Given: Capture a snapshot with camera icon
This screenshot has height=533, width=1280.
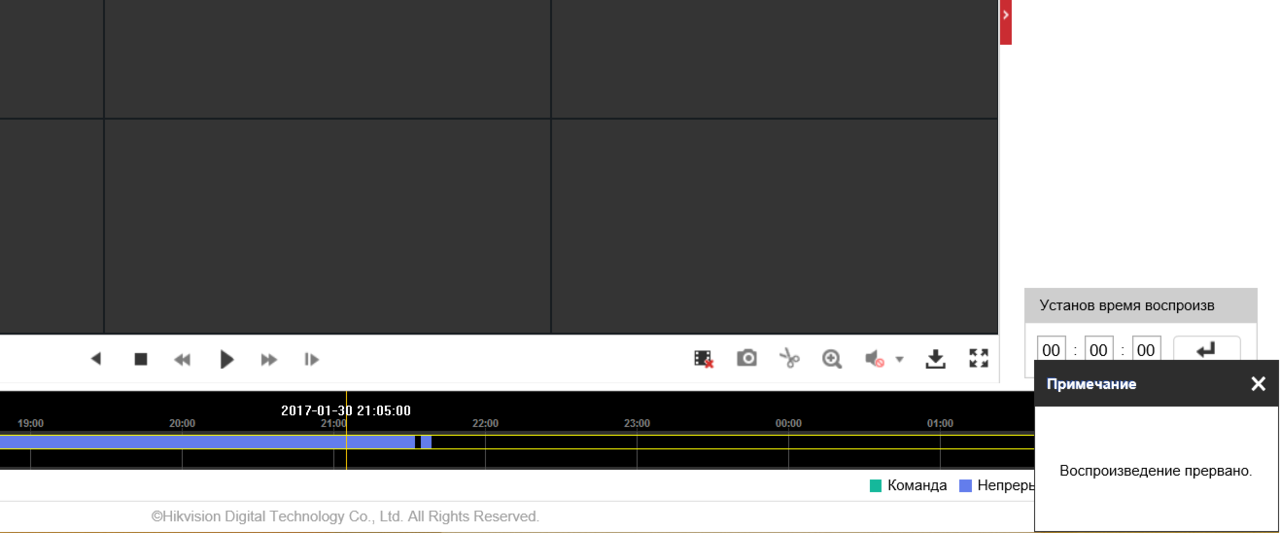Looking at the screenshot, I should [x=747, y=358].
